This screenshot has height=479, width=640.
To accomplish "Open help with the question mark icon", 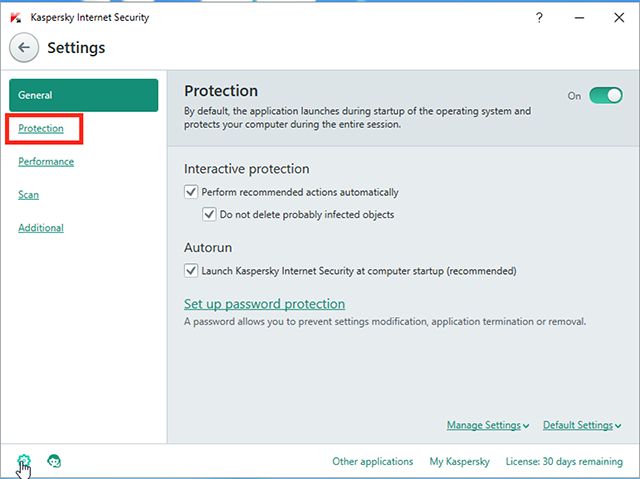I will click(539, 18).
